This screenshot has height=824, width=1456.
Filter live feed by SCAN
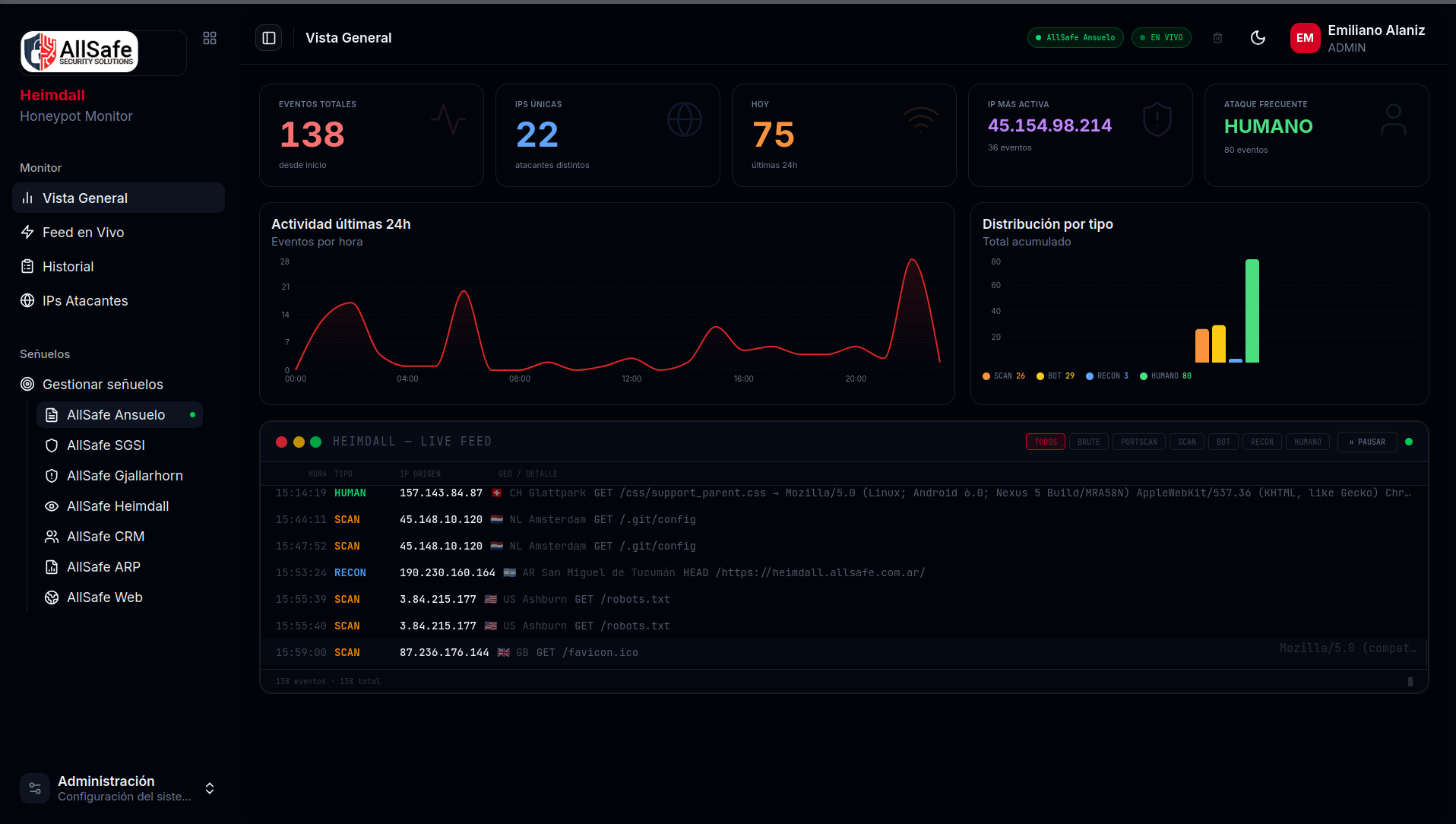(x=1187, y=442)
